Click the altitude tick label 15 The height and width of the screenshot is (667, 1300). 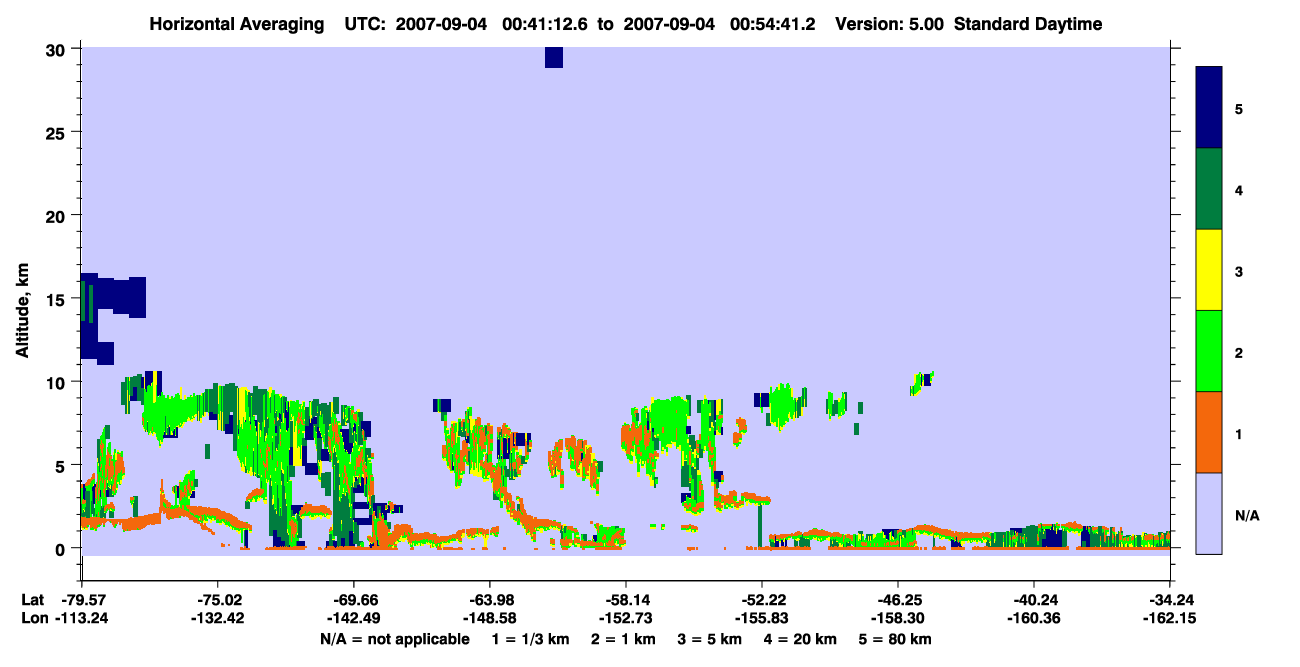58,298
